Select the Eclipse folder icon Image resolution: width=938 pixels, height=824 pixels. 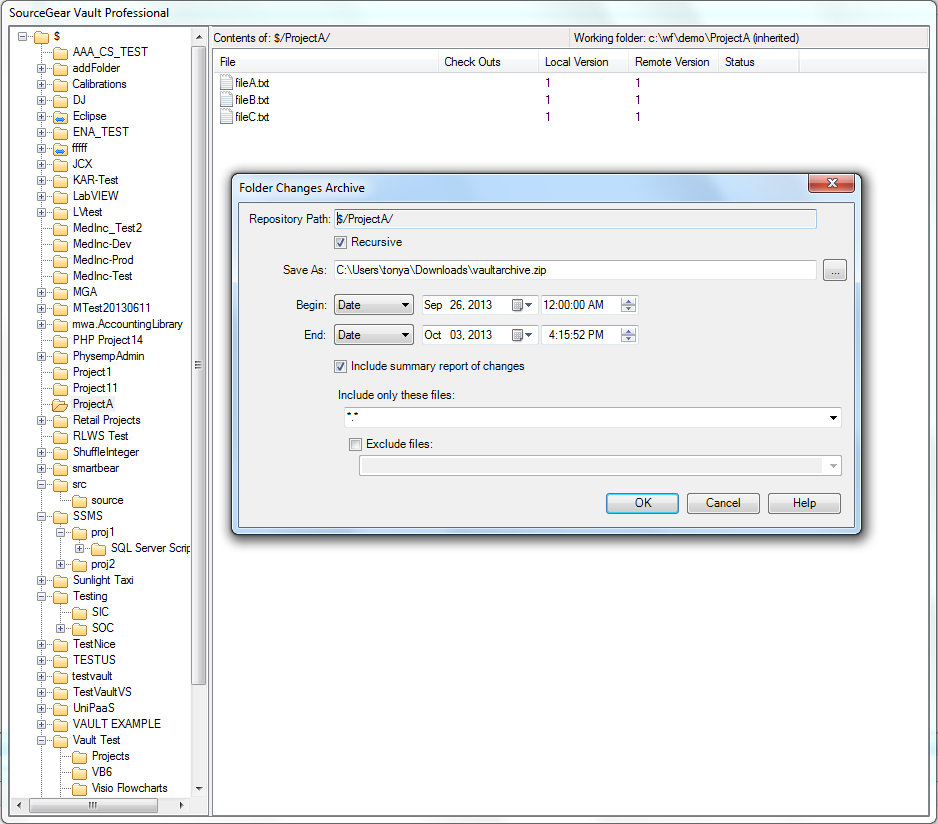[x=60, y=117]
